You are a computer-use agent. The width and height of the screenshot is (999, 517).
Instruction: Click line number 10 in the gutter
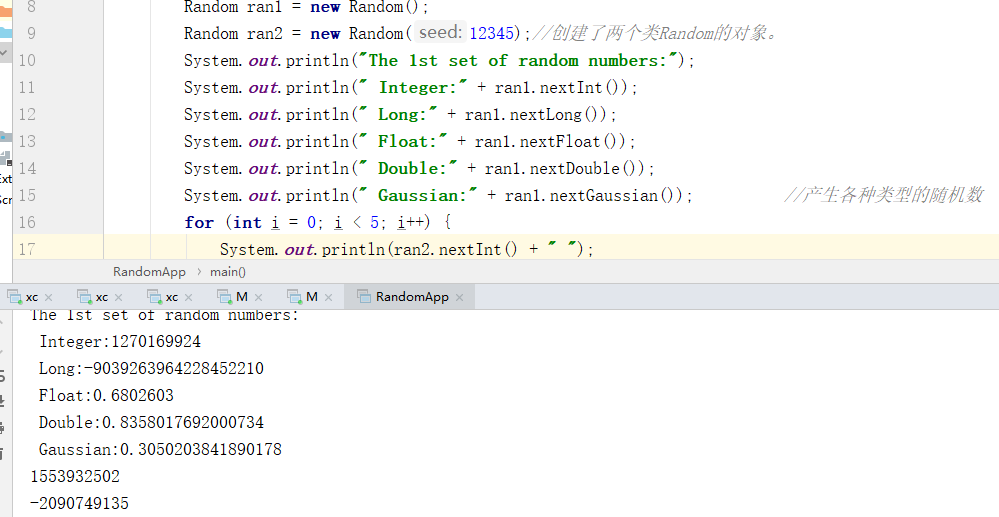click(27, 61)
